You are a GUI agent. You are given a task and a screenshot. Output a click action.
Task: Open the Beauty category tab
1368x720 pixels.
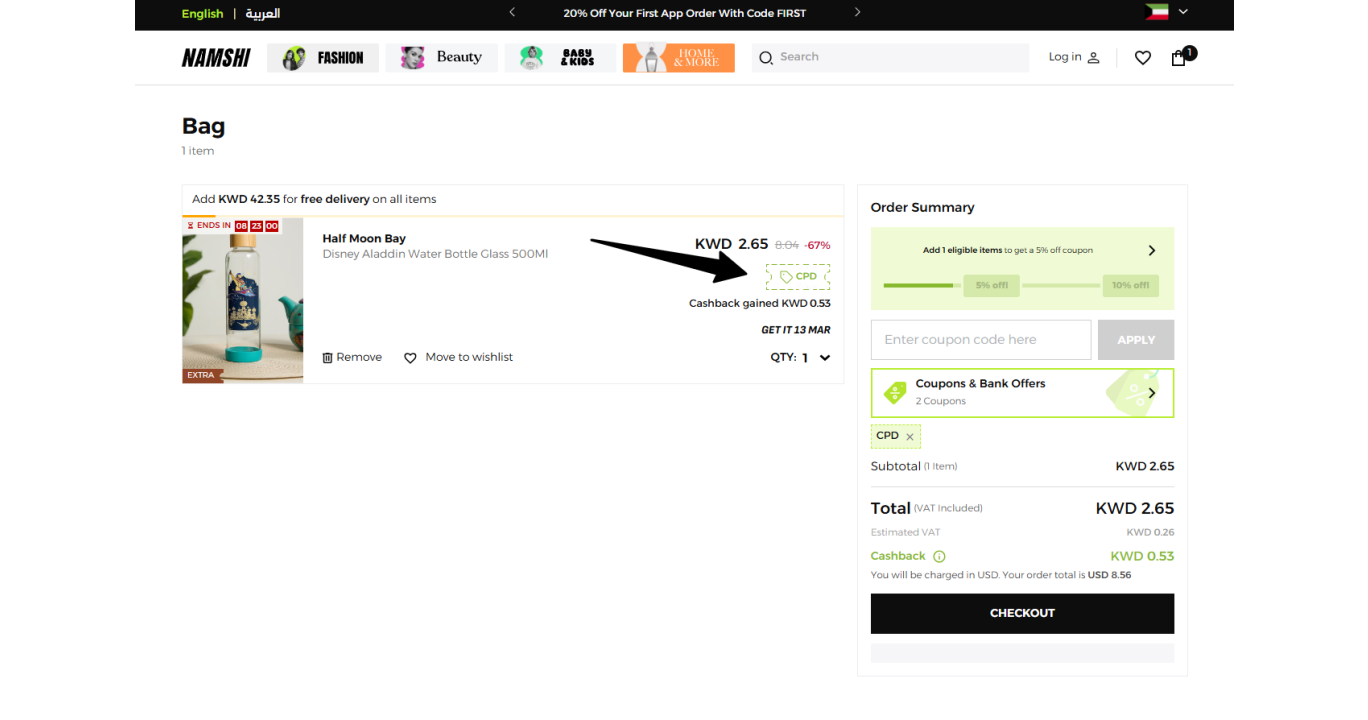(x=441, y=58)
